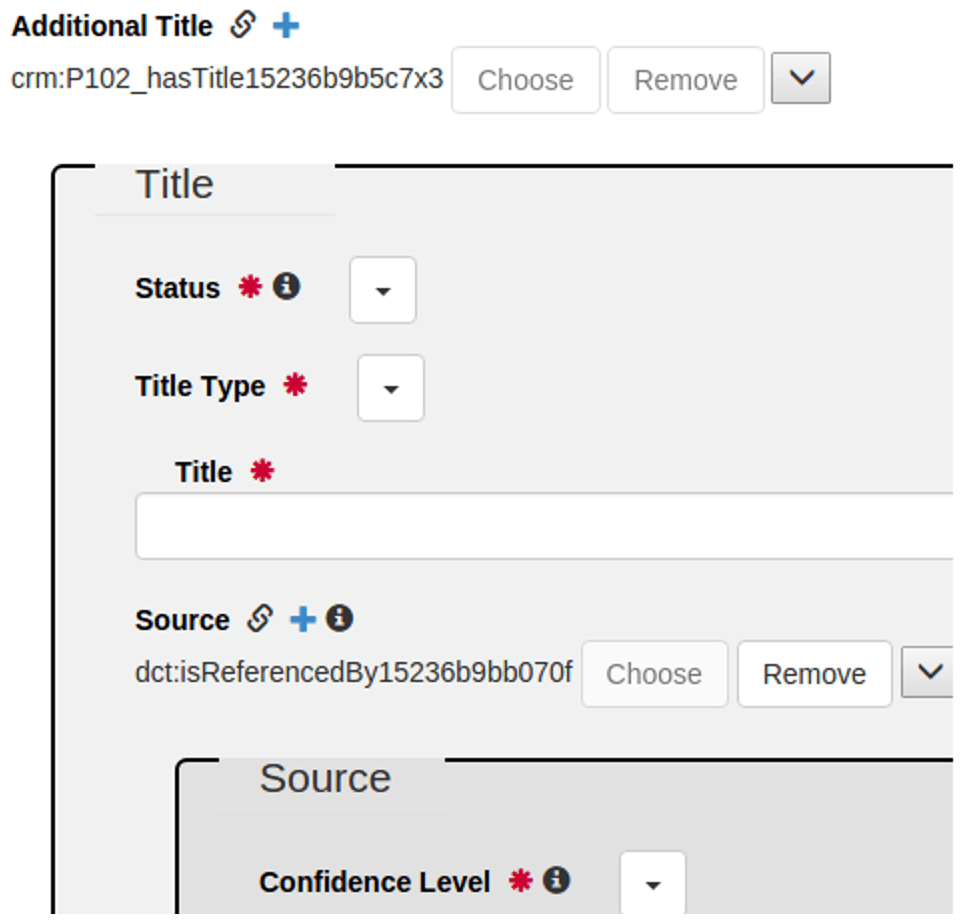This screenshot has width=965, height=923.
Task: Open the Title Type dropdown
Action: click(391, 388)
